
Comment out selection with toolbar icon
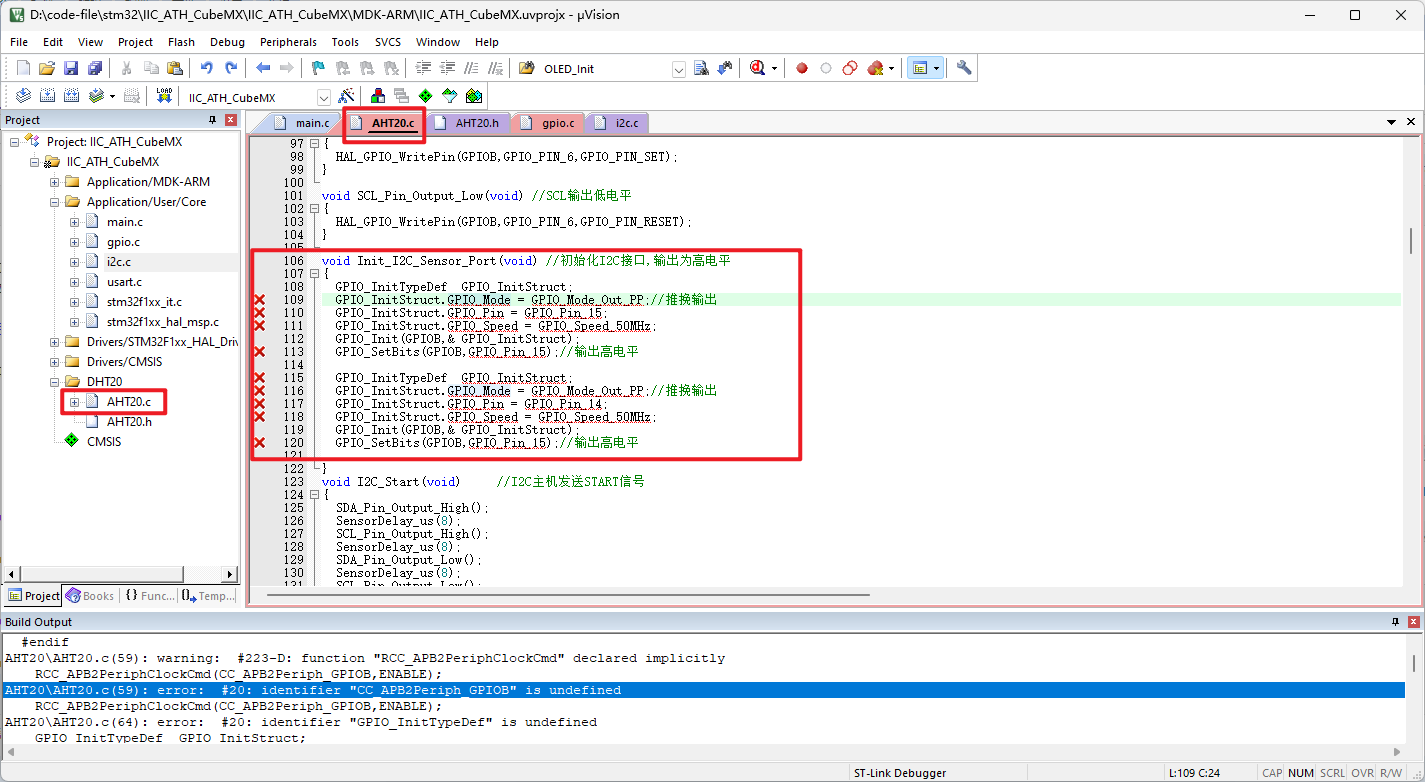point(470,68)
